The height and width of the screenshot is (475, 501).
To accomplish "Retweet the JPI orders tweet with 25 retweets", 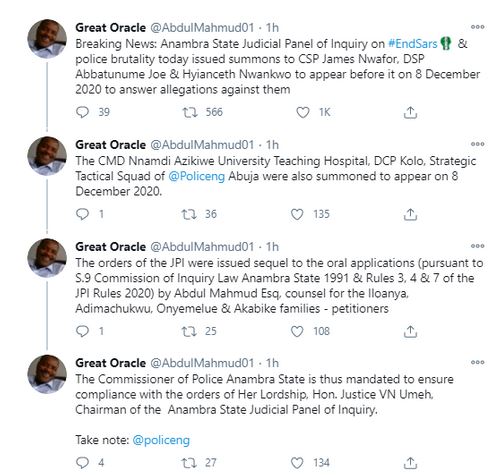I will click(x=189, y=331).
